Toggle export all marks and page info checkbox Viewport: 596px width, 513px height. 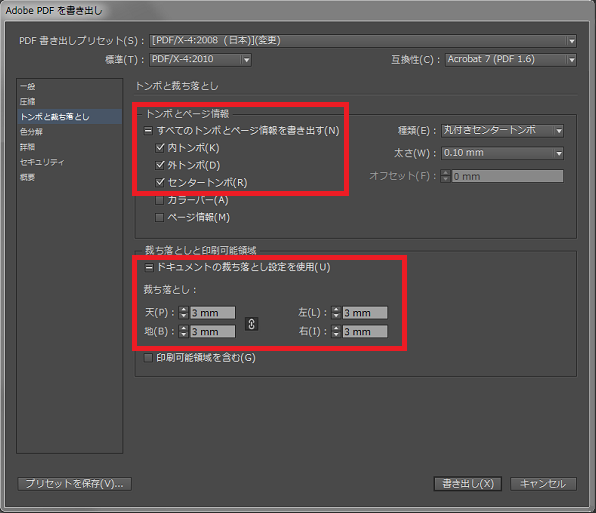point(148,131)
